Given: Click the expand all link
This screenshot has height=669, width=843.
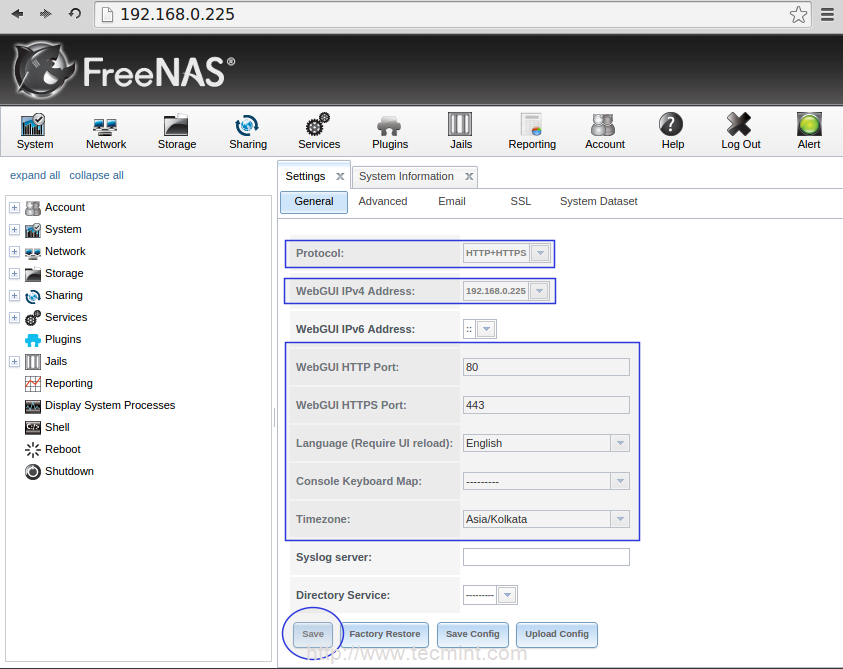Looking at the screenshot, I should (x=35, y=175).
